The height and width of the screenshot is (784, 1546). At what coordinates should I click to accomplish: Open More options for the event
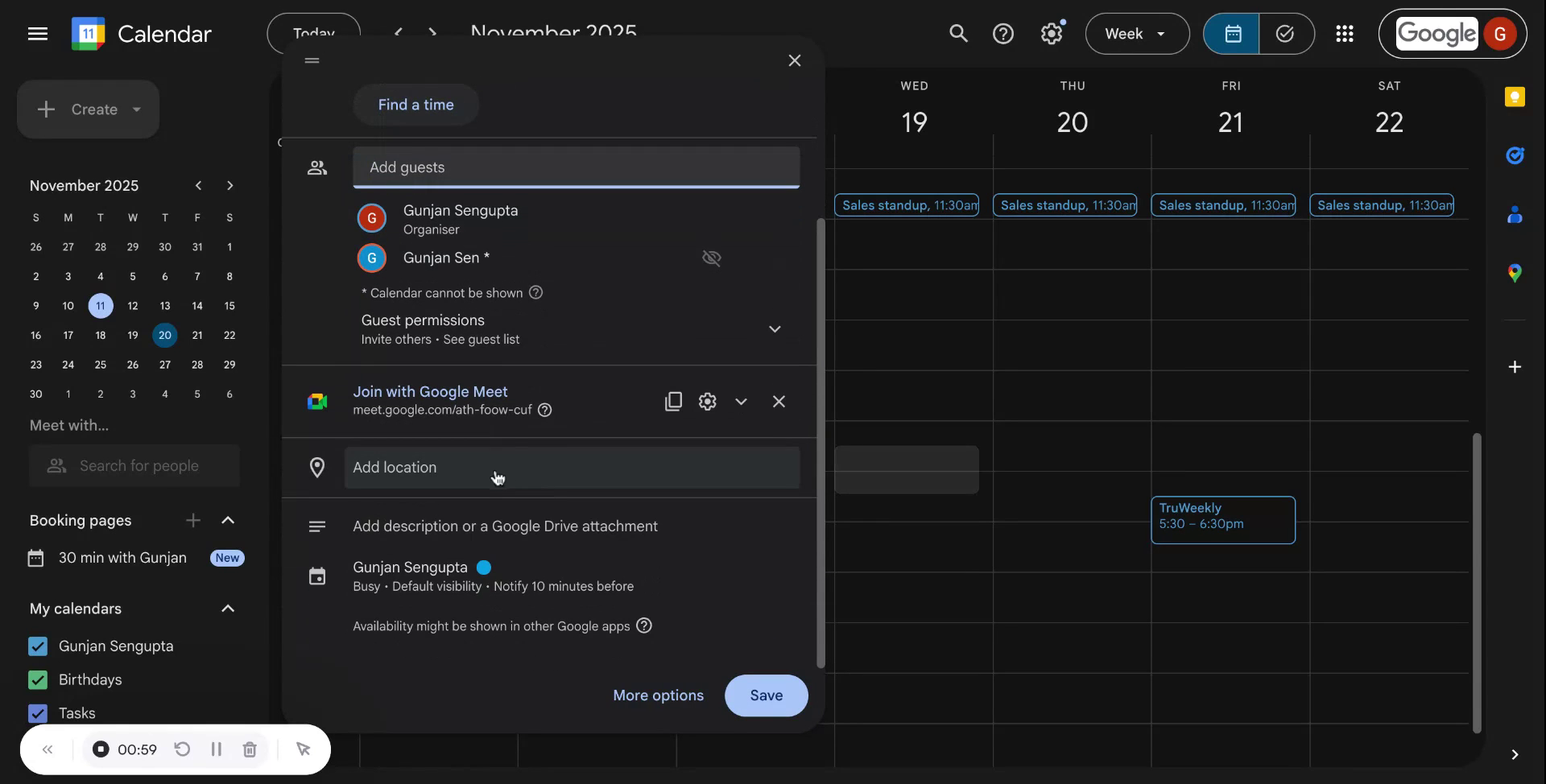click(x=657, y=695)
